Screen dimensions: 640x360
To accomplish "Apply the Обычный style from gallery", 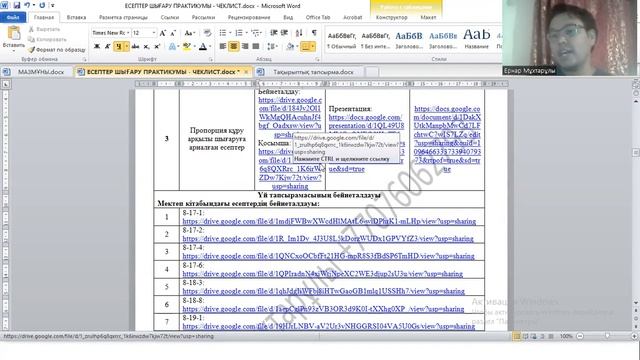I will point(342,40).
